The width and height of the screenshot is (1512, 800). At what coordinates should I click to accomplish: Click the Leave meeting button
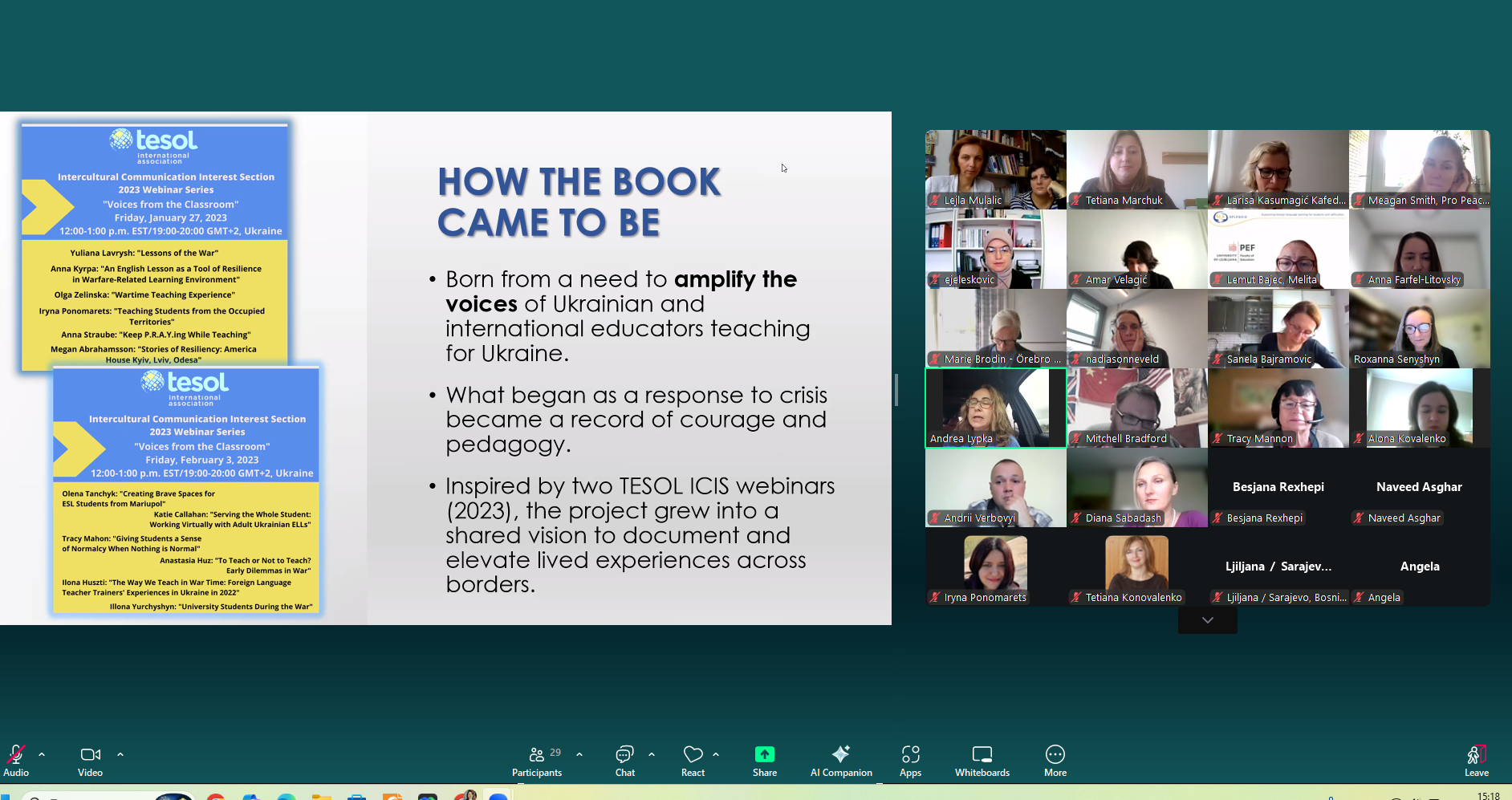point(1476,760)
